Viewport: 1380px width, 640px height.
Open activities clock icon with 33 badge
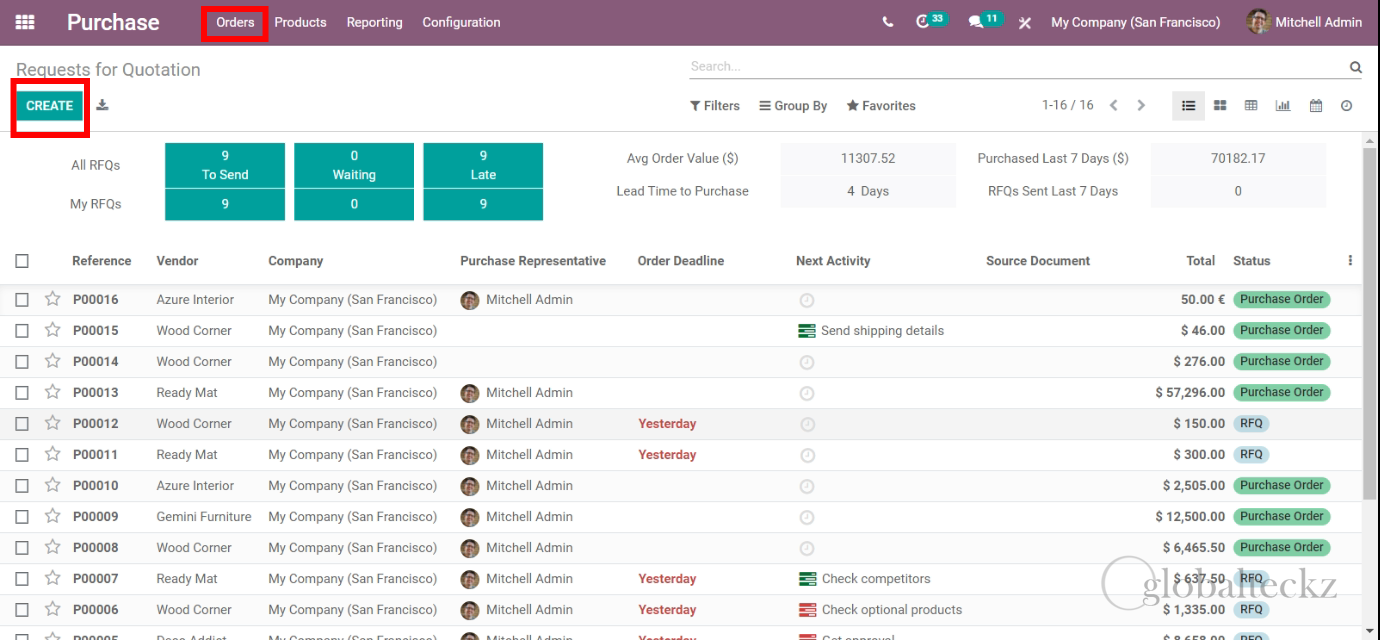[930, 21]
